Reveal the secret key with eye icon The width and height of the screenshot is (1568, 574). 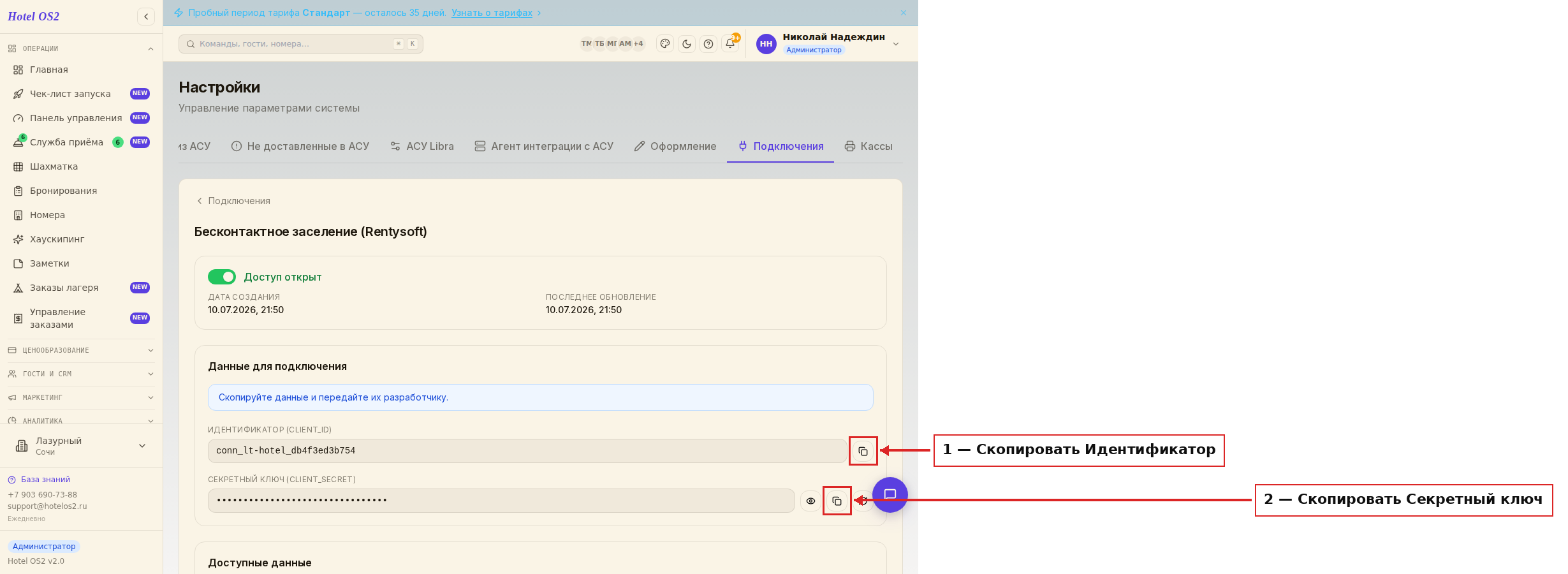810,501
